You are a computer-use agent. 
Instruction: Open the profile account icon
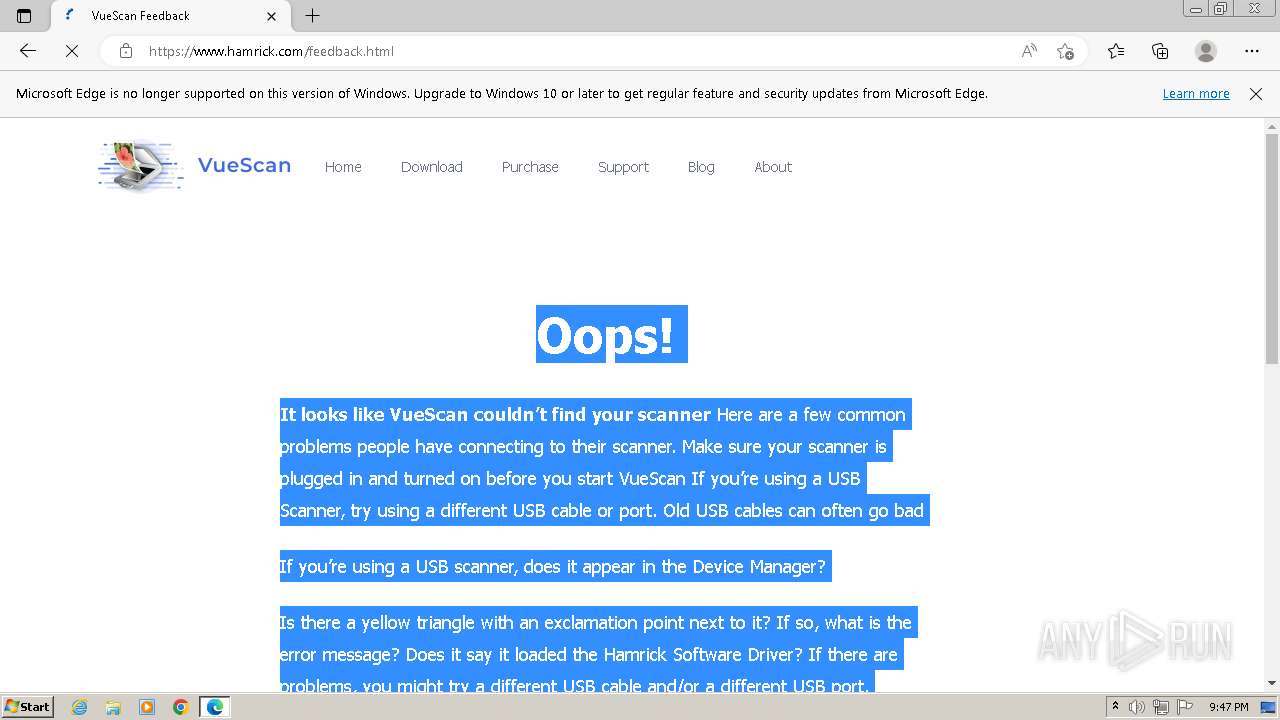pyautogui.click(x=1206, y=51)
